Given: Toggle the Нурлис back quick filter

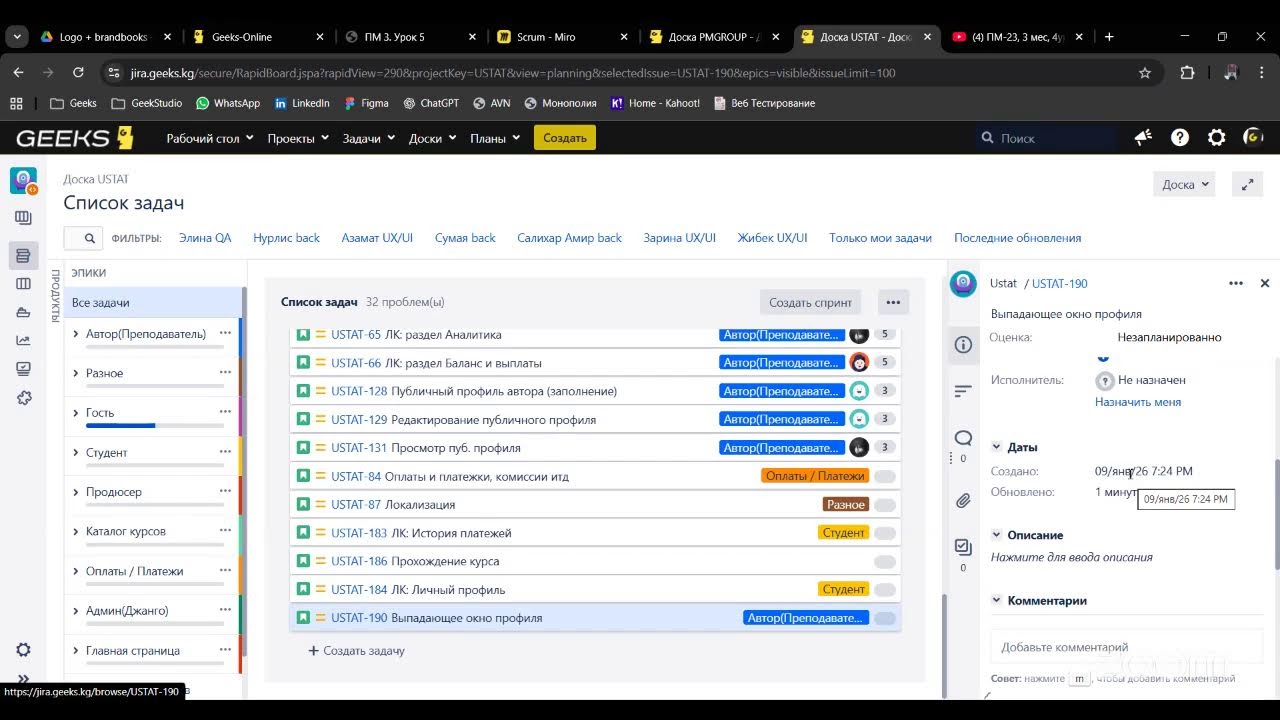Looking at the screenshot, I should [x=286, y=238].
